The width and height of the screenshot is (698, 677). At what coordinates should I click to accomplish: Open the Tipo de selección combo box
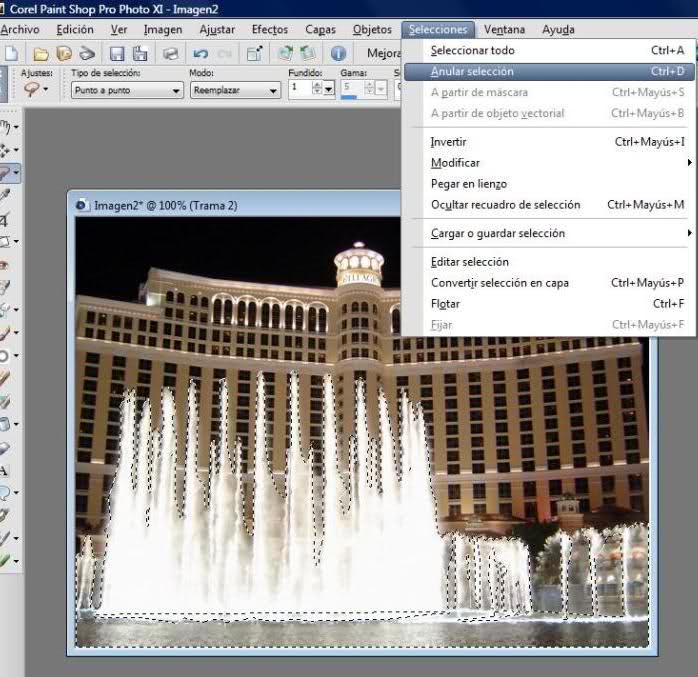[x=127, y=90]
